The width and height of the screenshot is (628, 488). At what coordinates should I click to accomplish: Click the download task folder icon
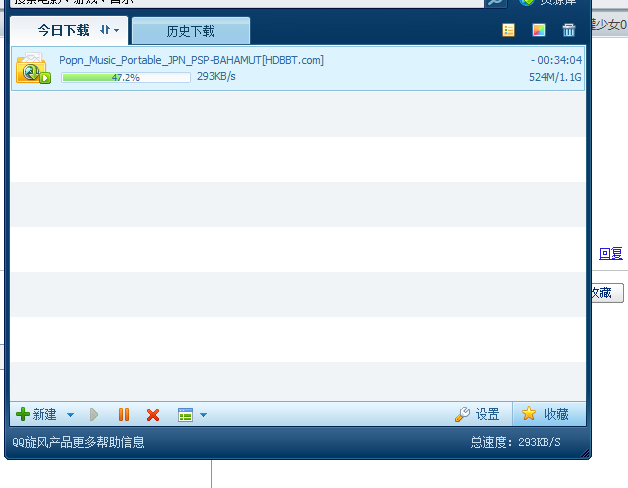click(x=33, y=68)
